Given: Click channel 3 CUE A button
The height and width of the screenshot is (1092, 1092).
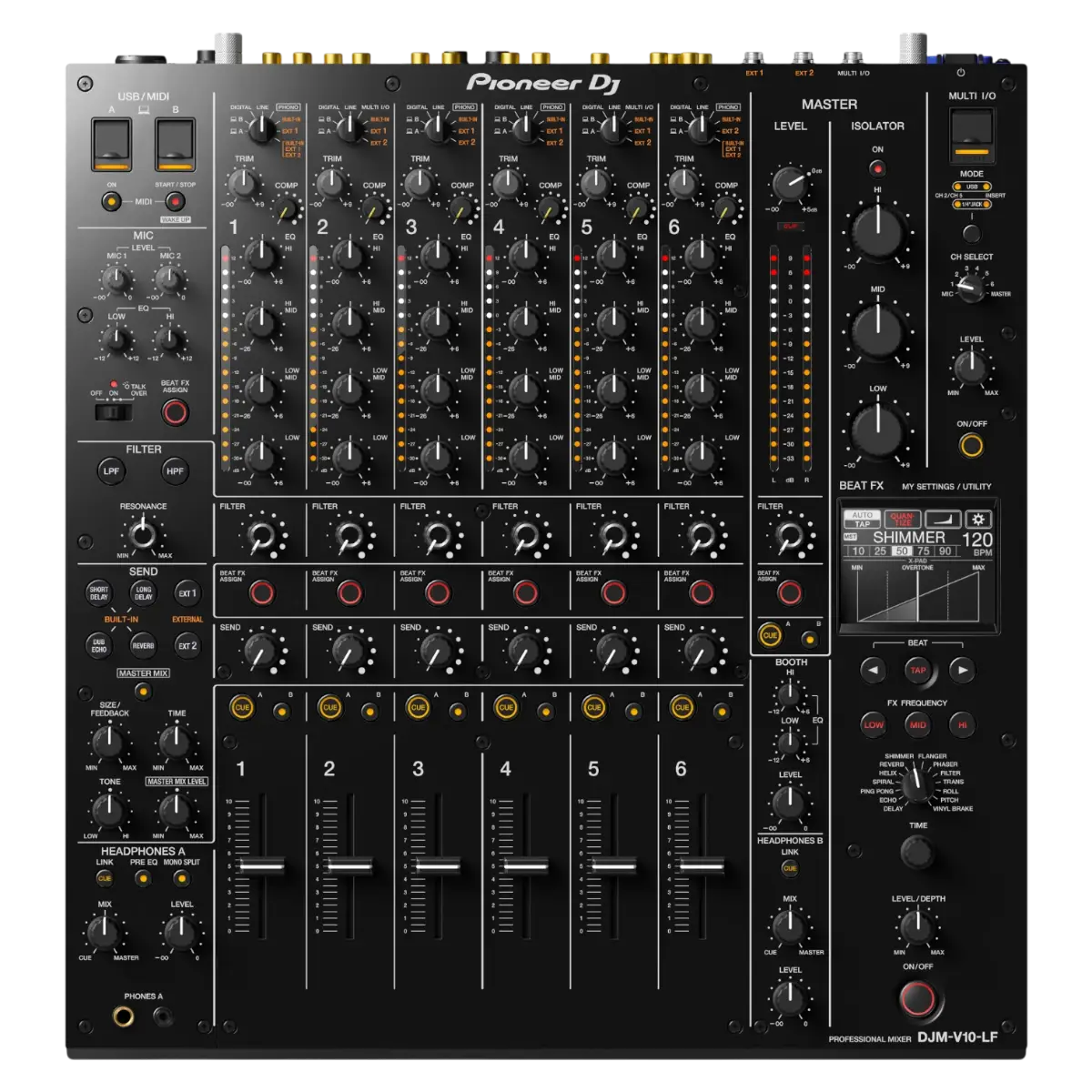Looking at the screenshot, I should (x=418, y=707).
